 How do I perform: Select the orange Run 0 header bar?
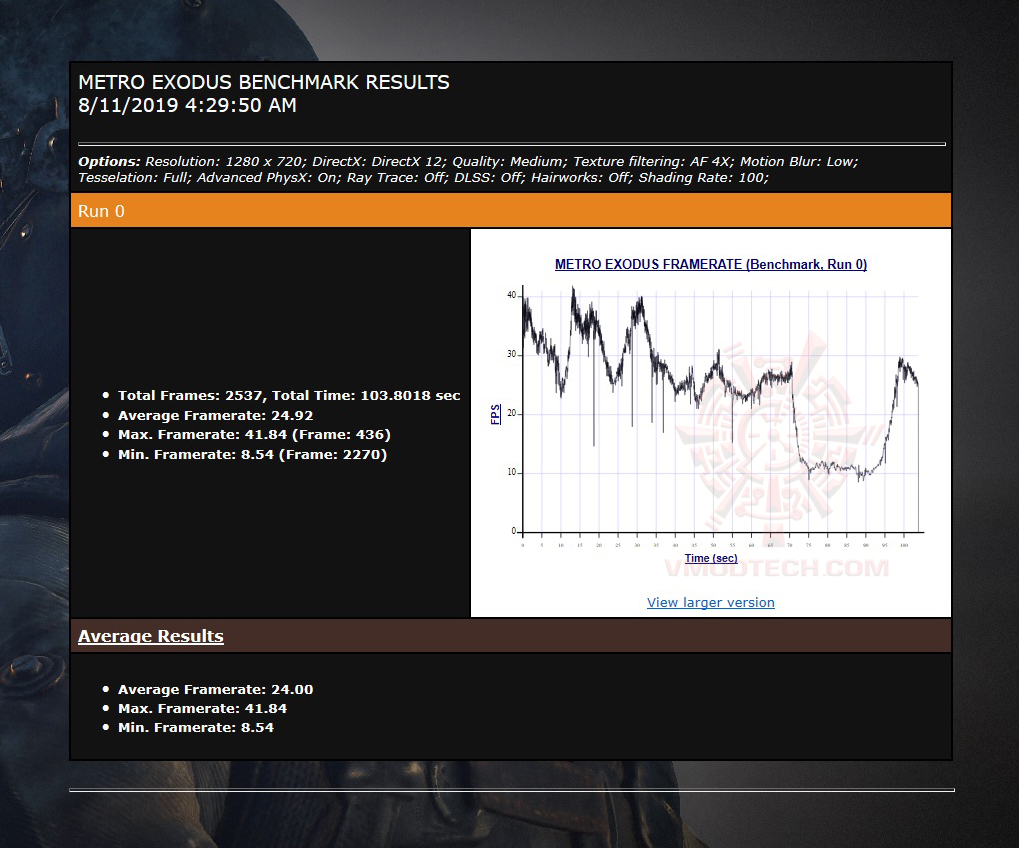pyautogui.click(x=511, y=211)
